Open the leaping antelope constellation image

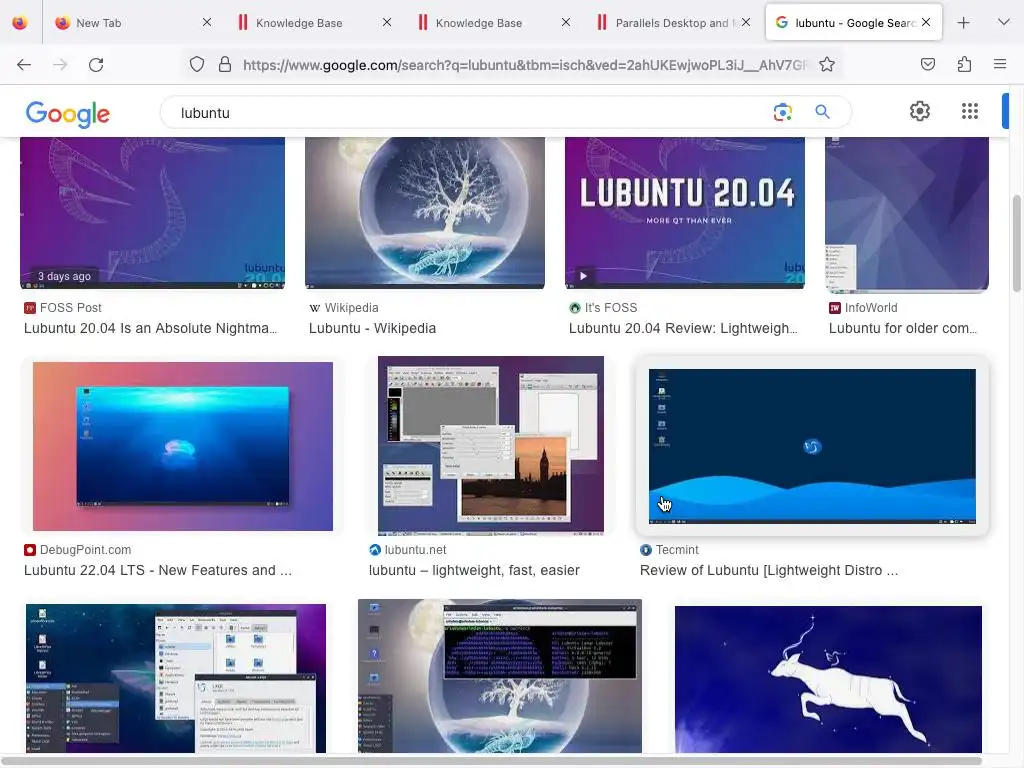click(828, 679)
